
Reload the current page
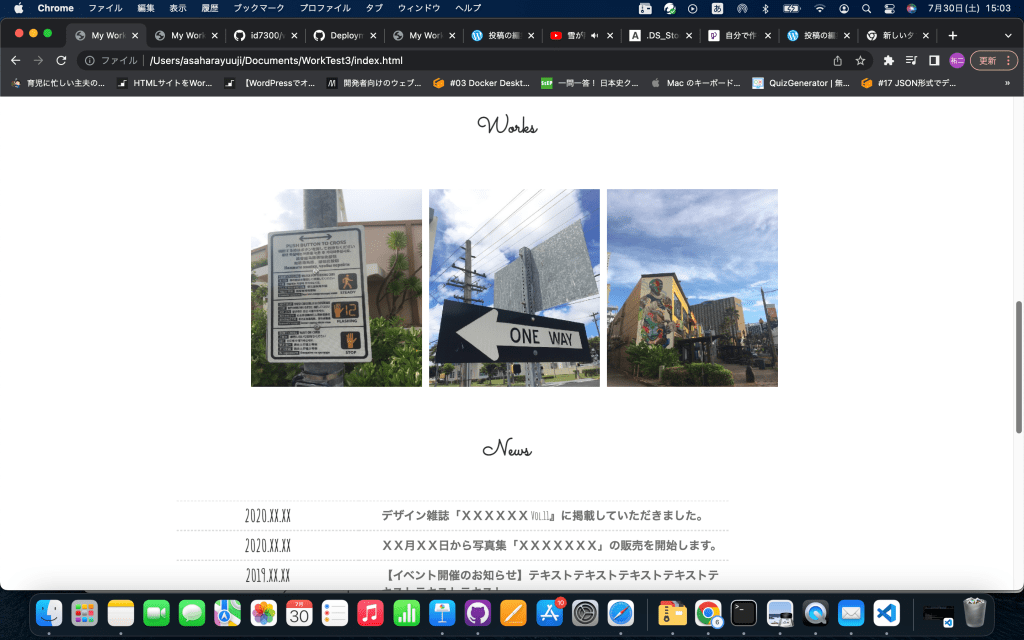pos(61,60)
